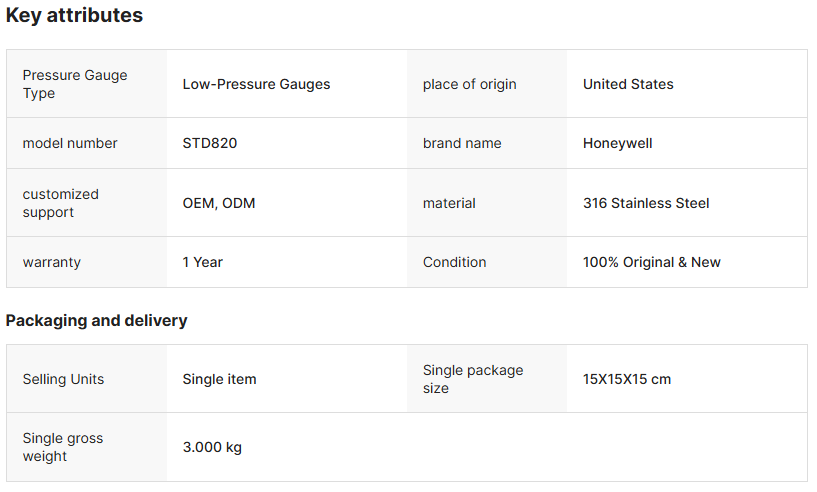Click the 1 Year warranty value
The width and height of the screenshot is (817, 492).
click(202, 262)
